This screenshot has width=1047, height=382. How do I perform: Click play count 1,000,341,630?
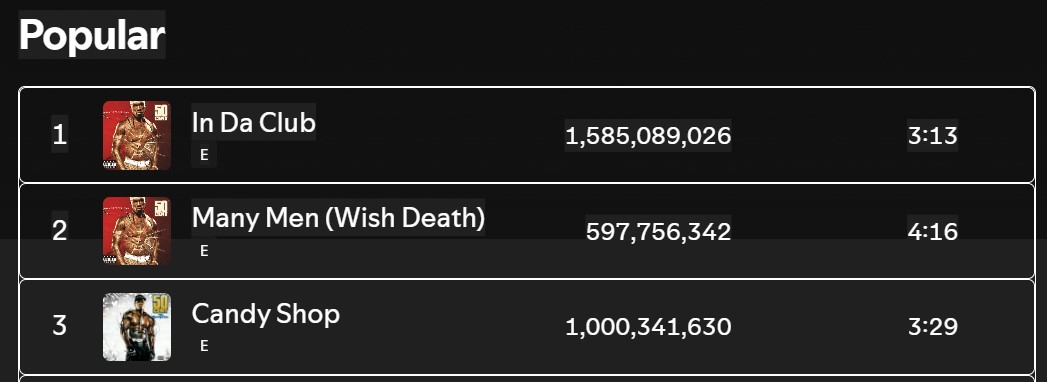648,327
